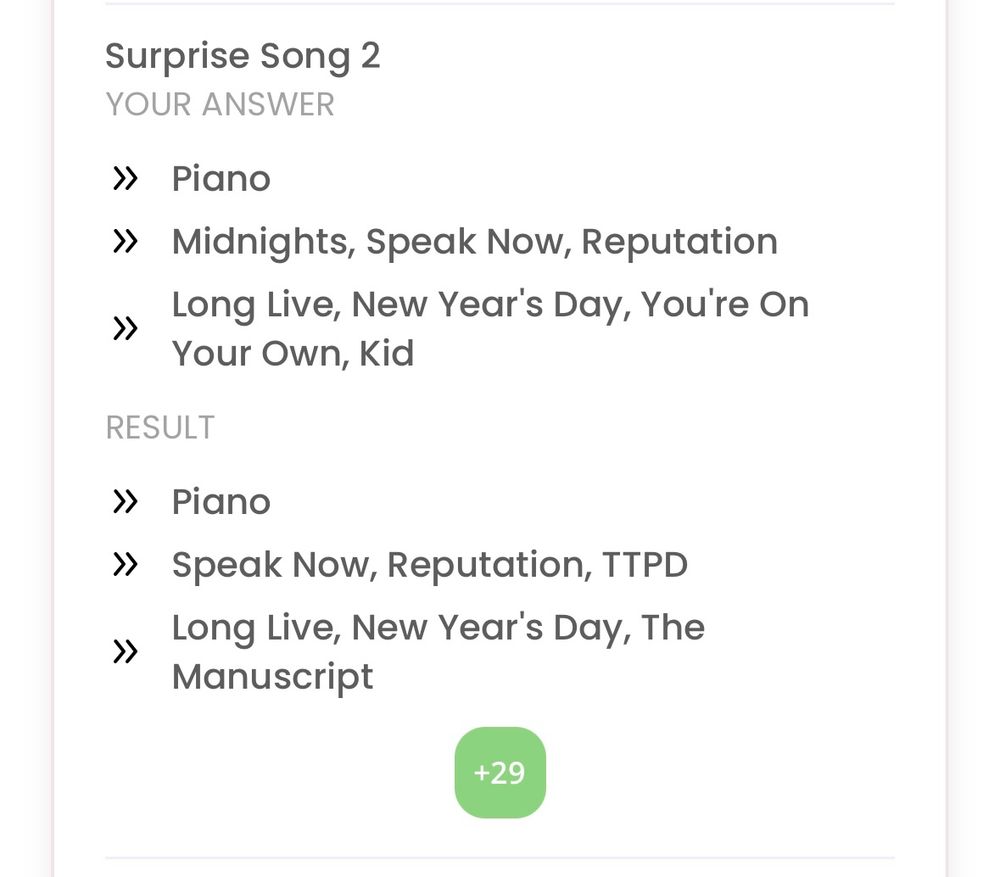Click the text Speak Now, Reputation, TTPD
1000x877 pixels.
click(x=430, y=565)
